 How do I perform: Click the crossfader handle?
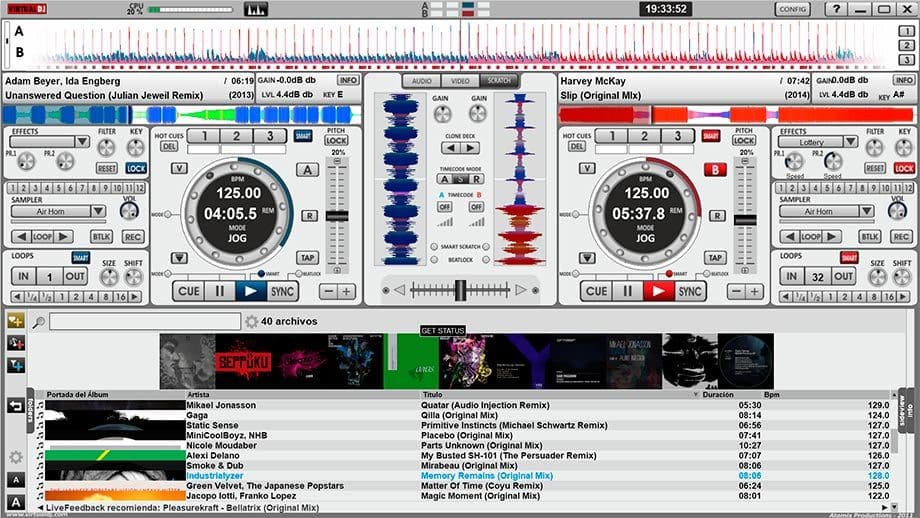461,290
